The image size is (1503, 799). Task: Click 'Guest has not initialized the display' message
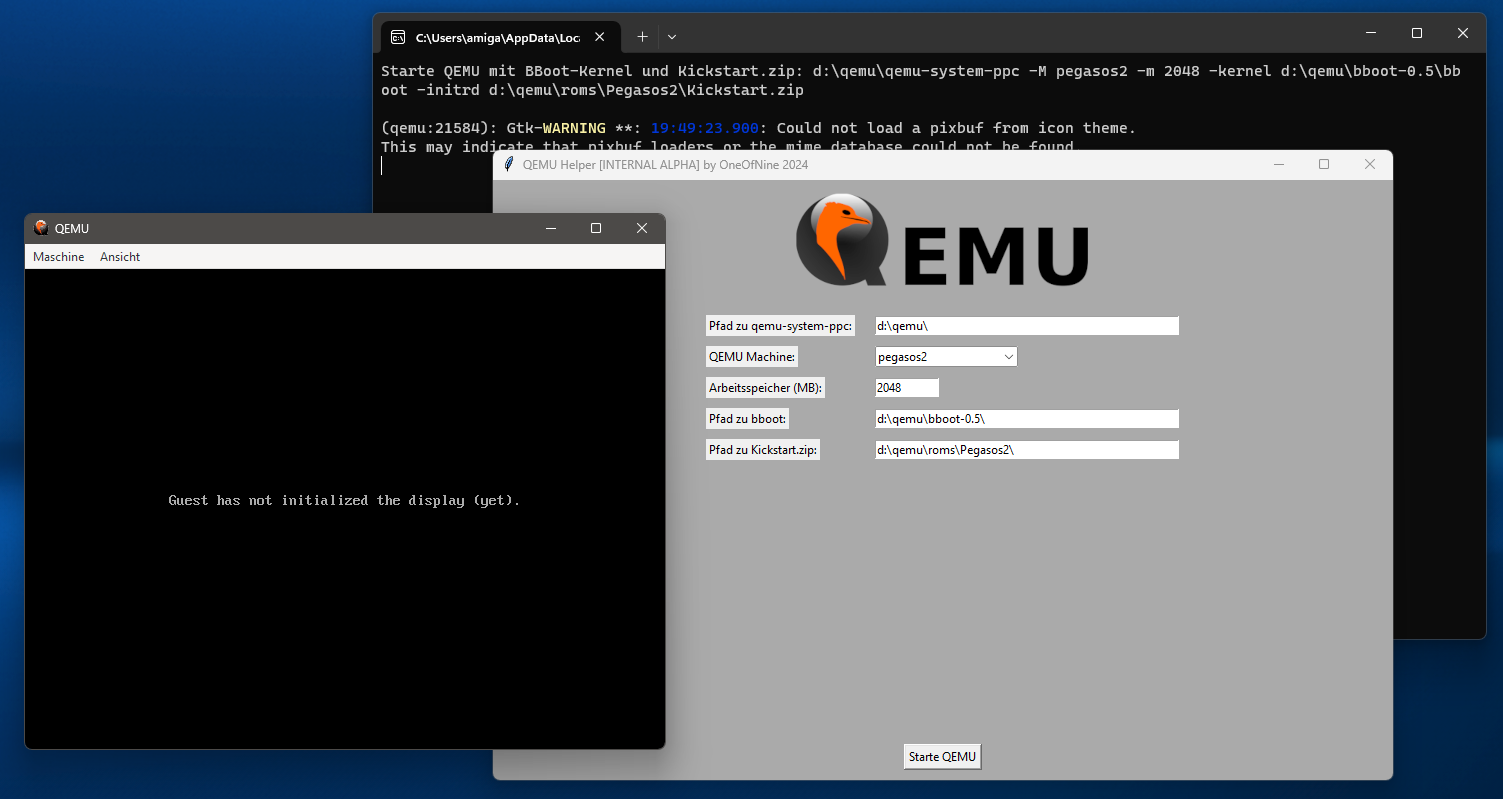tap(344, 500)
